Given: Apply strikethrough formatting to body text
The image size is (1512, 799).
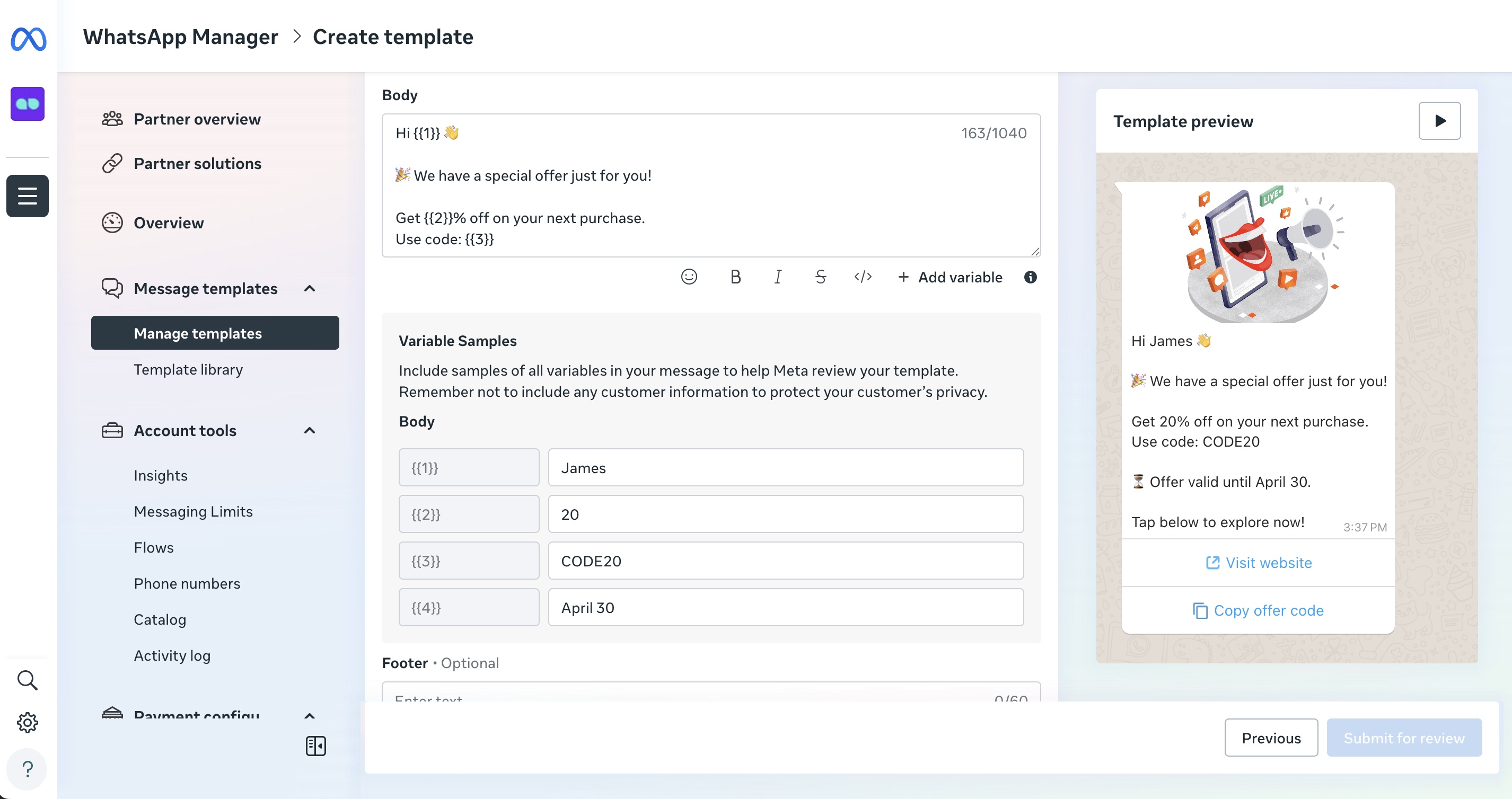Looking at the screenshot, I should [x=821, y=277].
